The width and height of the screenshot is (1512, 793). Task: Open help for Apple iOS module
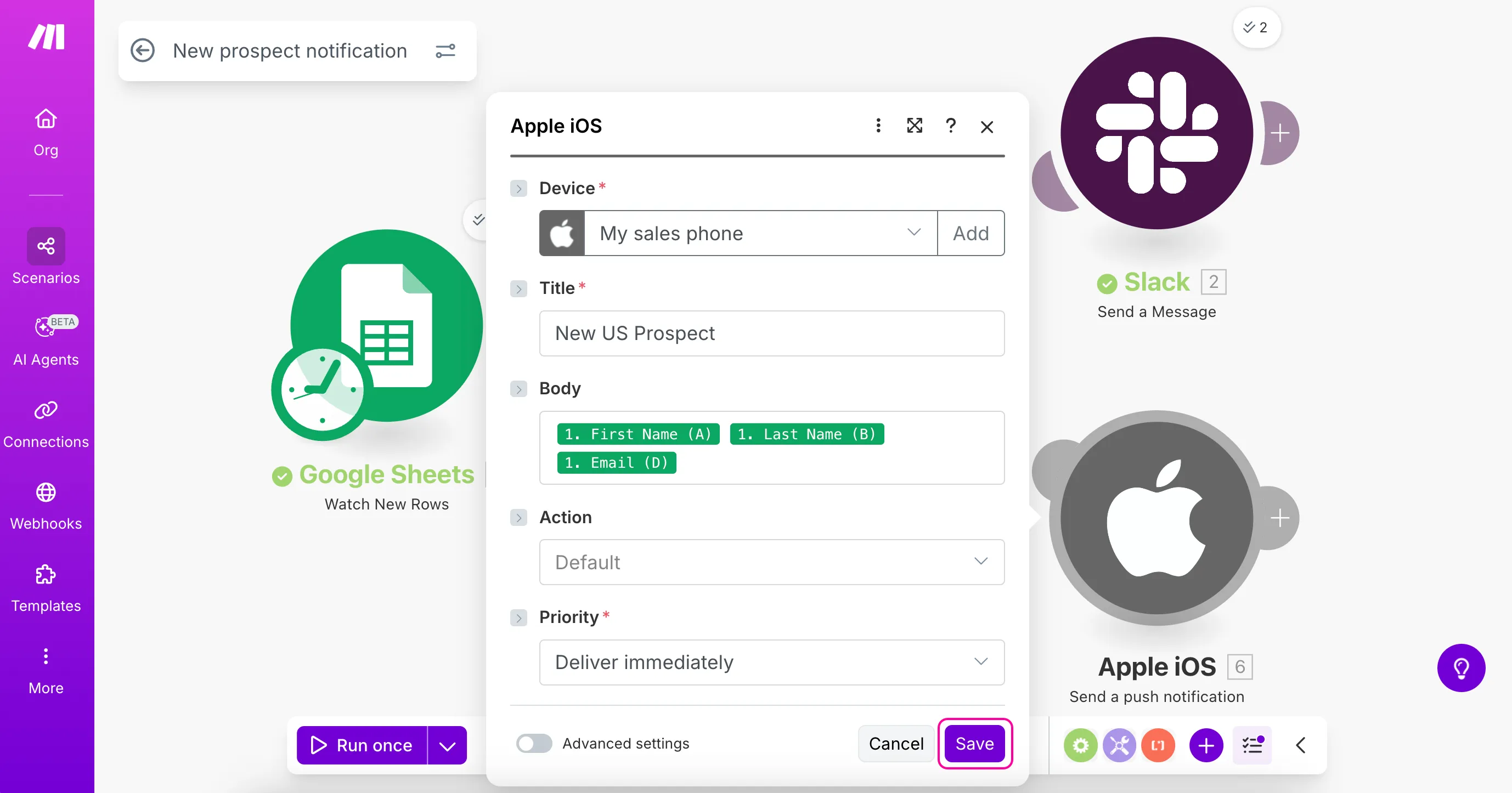(951, 126)
